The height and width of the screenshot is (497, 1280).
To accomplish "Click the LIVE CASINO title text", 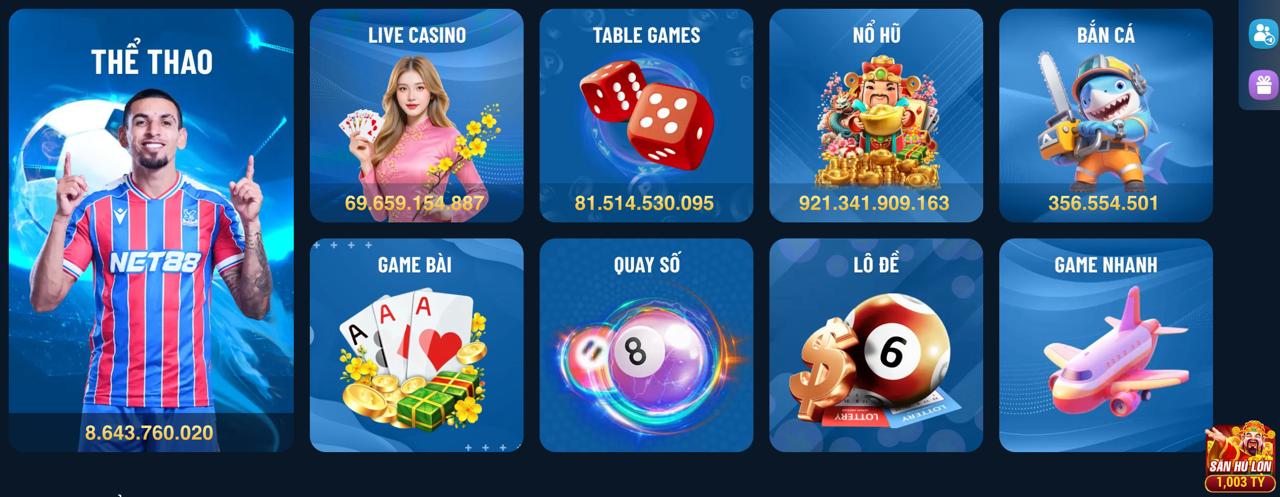I will click(x=417, y=34).
